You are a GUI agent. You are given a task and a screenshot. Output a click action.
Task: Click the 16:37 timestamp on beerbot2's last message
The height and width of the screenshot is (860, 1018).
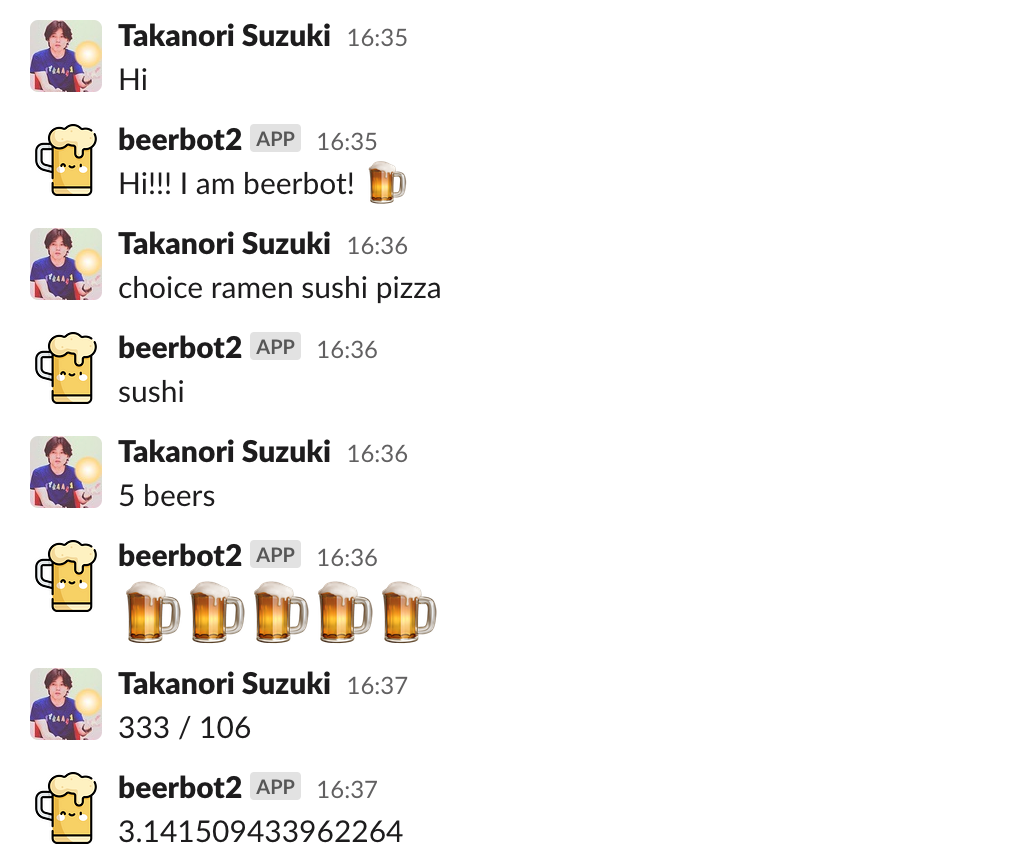[x=347, y=790]
